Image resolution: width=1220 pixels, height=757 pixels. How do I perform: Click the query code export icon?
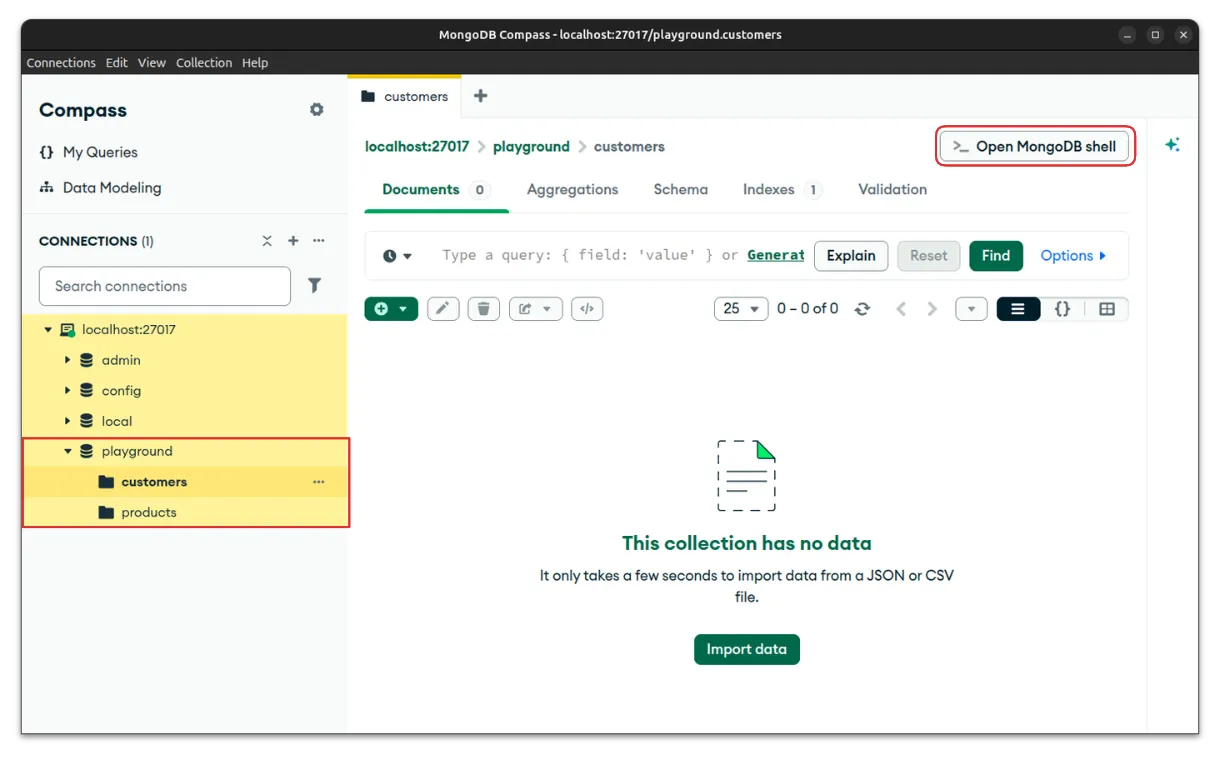pyautogui.click(x=587, y=309)
